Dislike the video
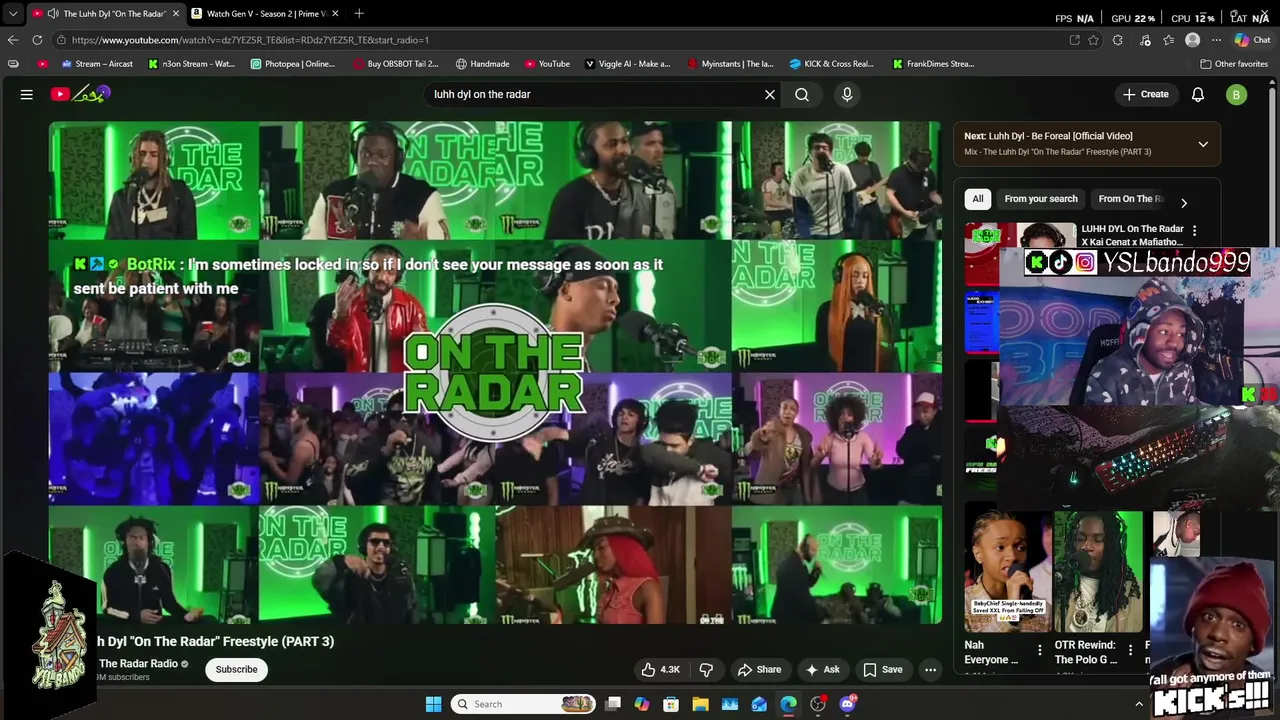This screenshot has height=720, width=1280. point(706,670)
